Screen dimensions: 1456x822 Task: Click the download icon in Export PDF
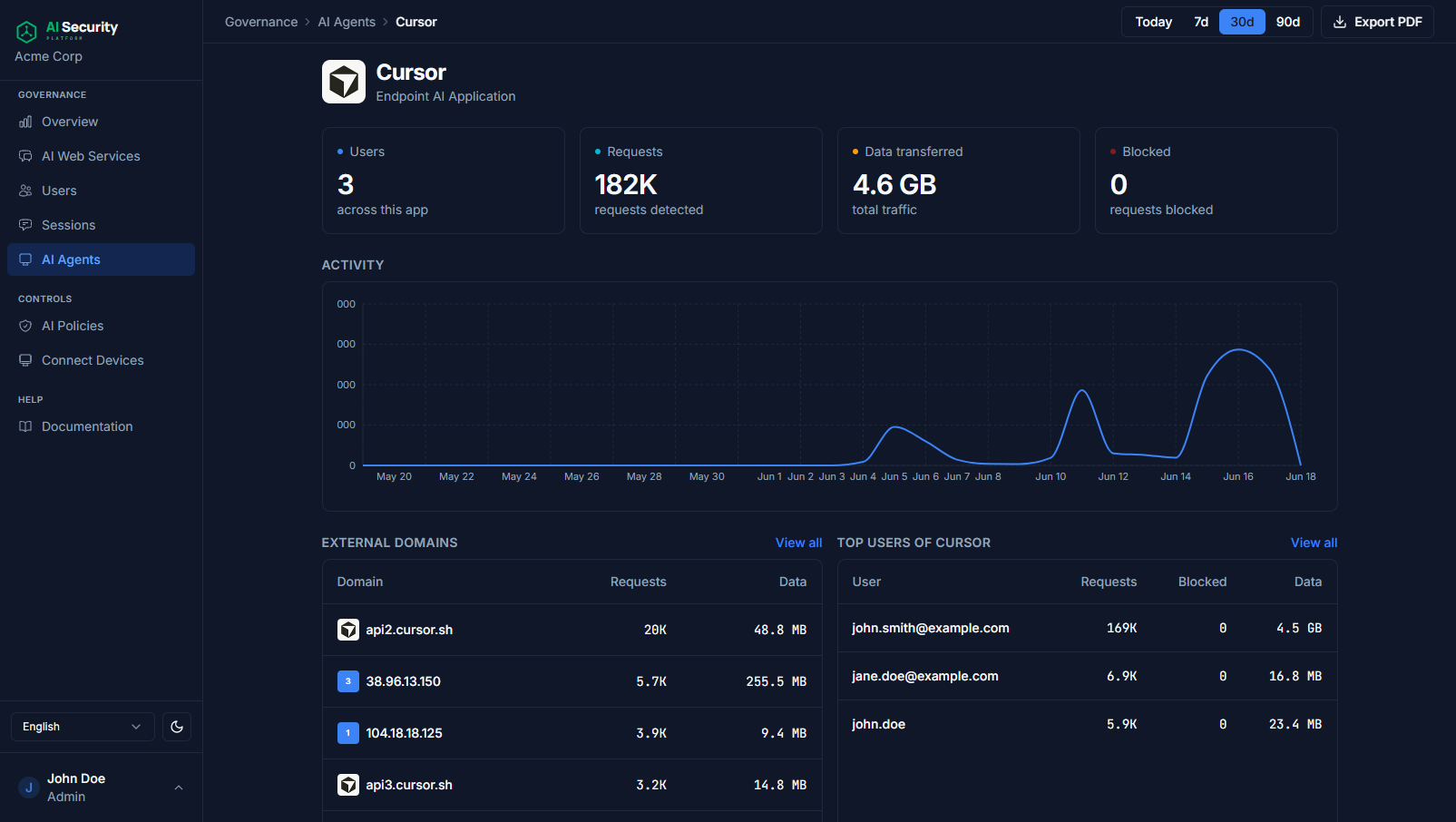pyautogui.click(x=1340, y=22)
